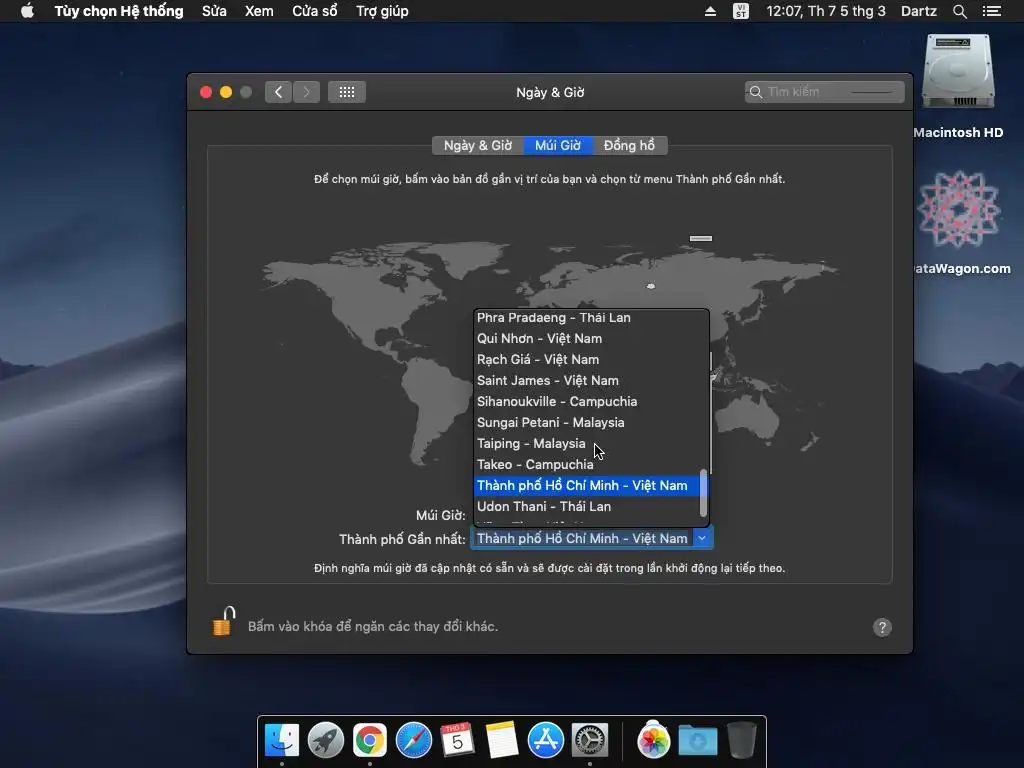
Task: Open the Sửa menu
Action: tap(214, 11)
